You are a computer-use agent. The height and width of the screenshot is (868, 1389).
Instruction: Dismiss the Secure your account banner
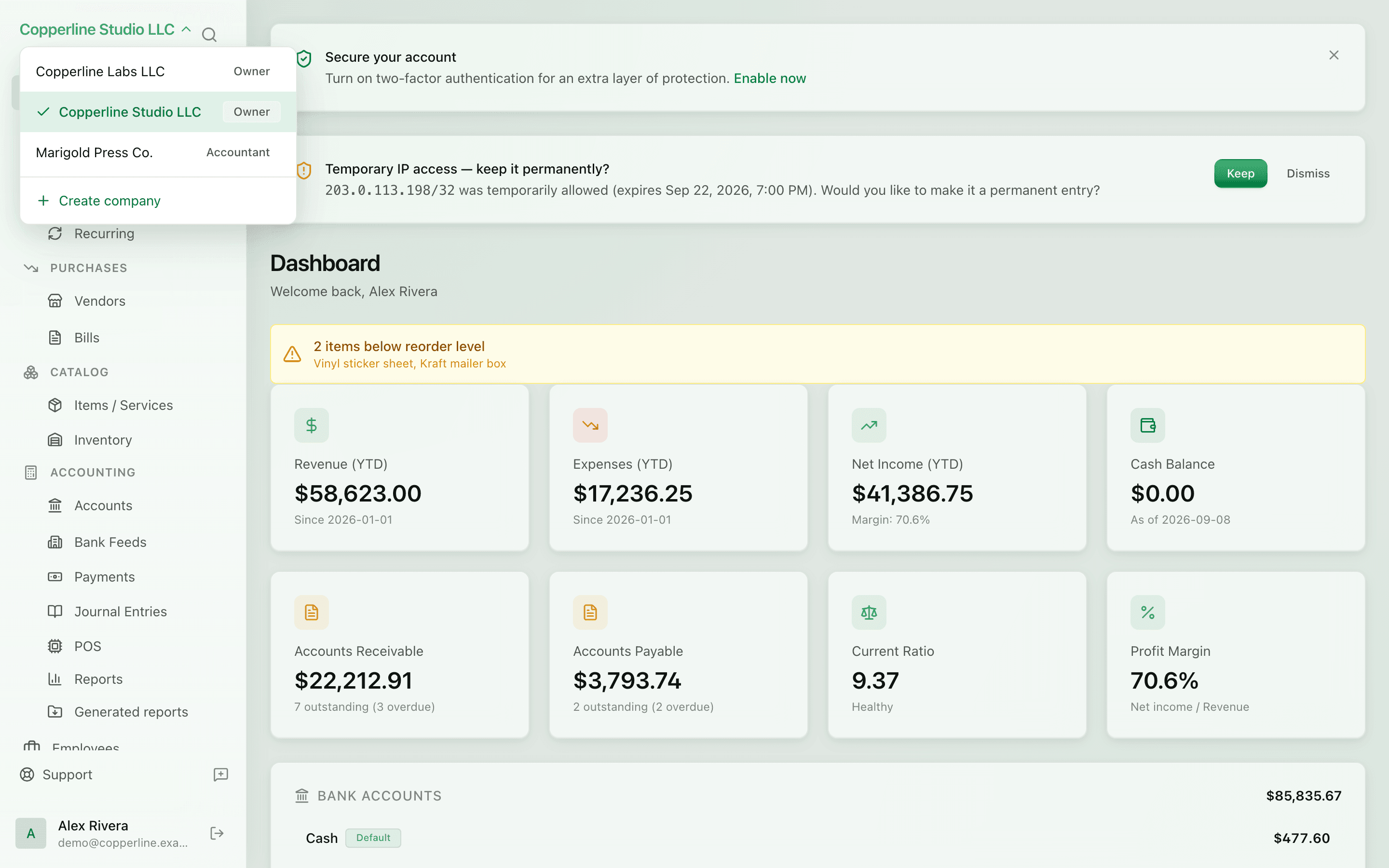(x=1334, y=55)
